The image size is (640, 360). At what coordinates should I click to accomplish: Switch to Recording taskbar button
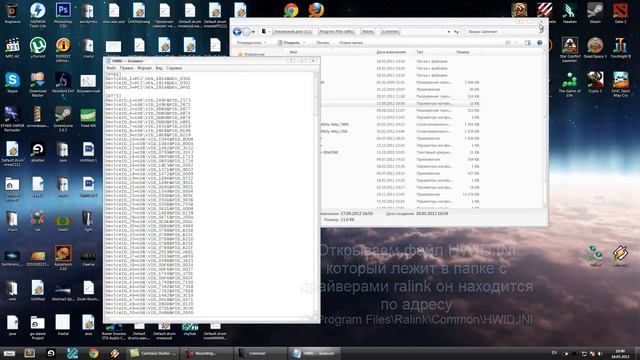[207, 353]
